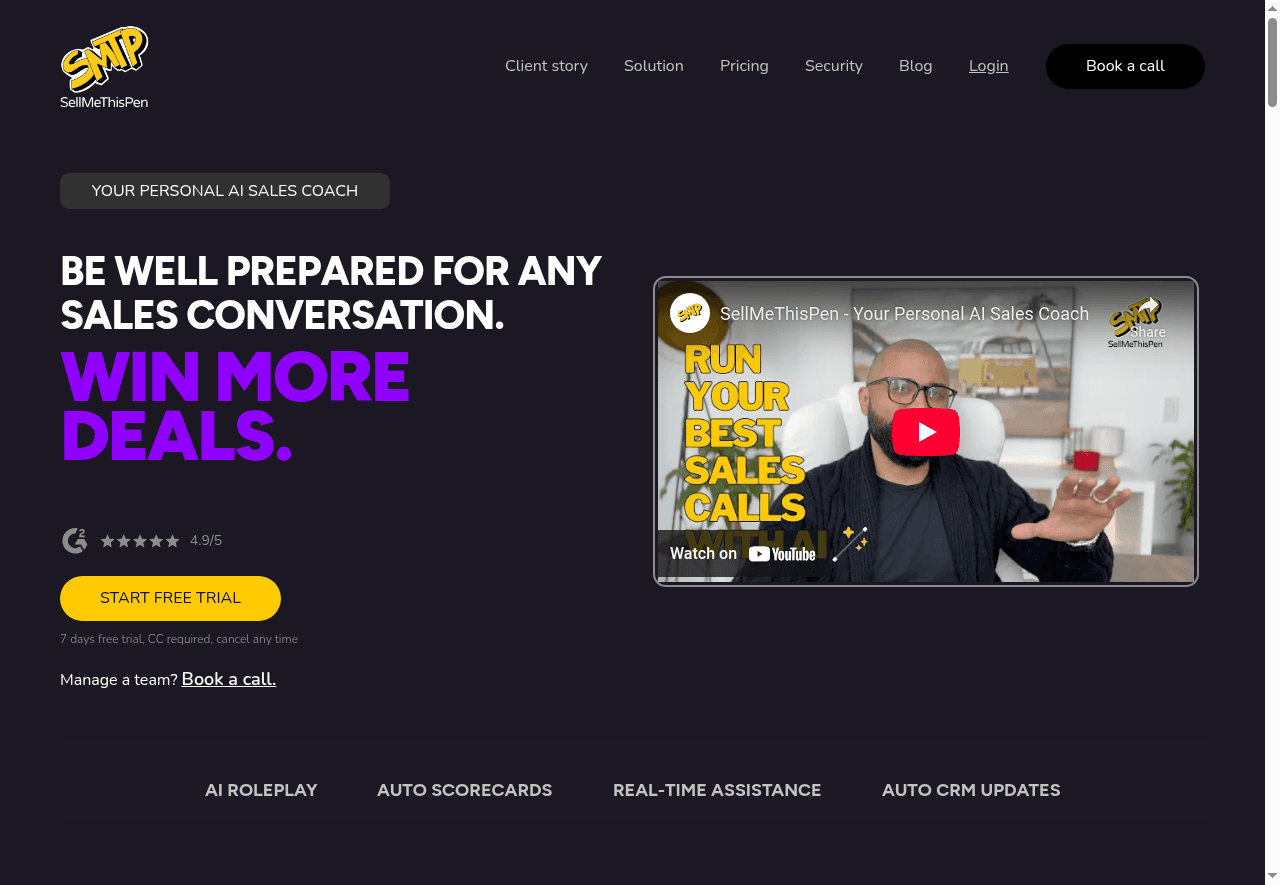Image resolution: width=1280 pixels, height=885 pixels.
Task: Switch to AUTO SCORECARDS tab
Action: [x=464, y=790]
